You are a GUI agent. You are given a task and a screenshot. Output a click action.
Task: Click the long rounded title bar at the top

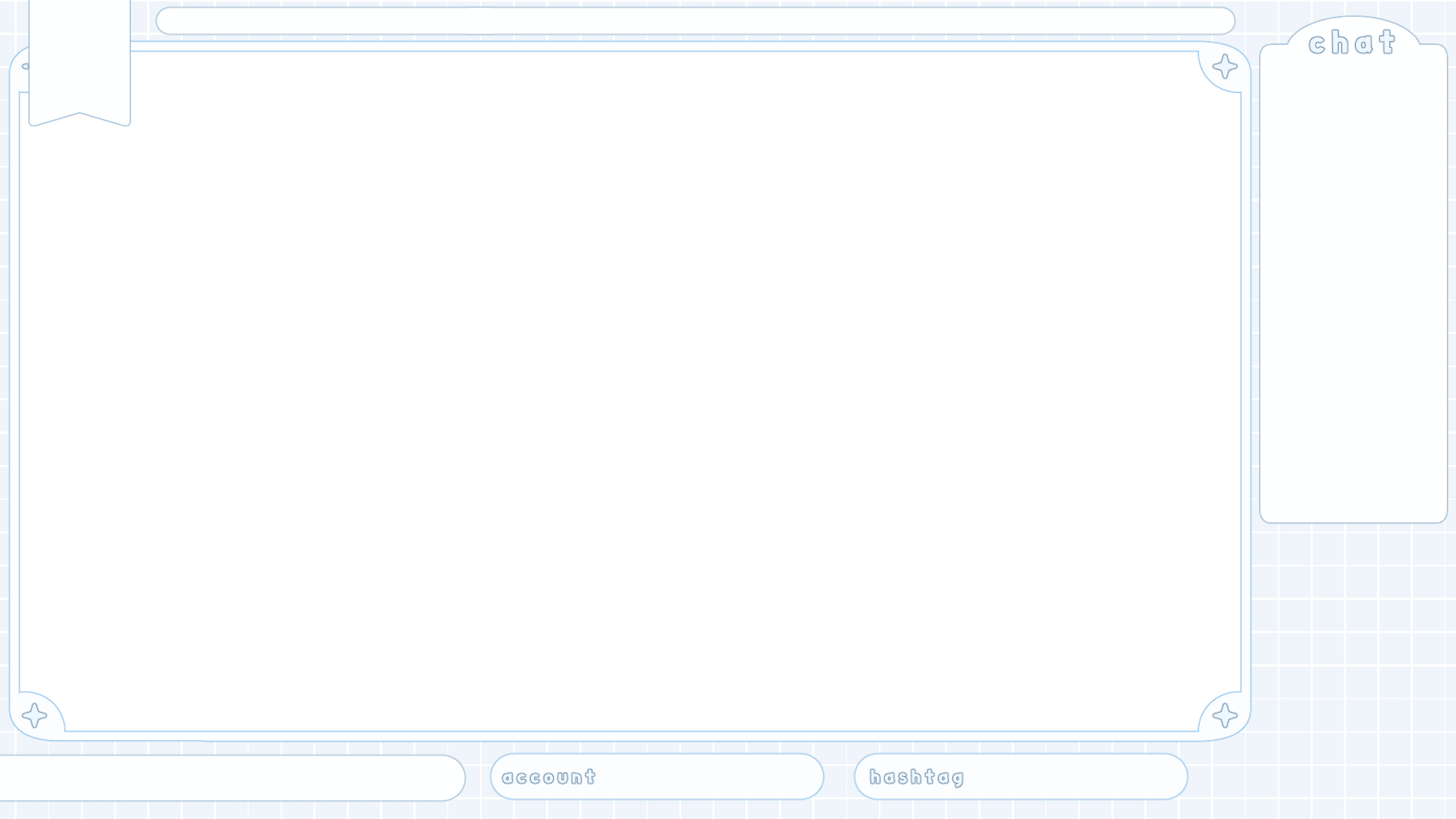click(x=695, y=21)
